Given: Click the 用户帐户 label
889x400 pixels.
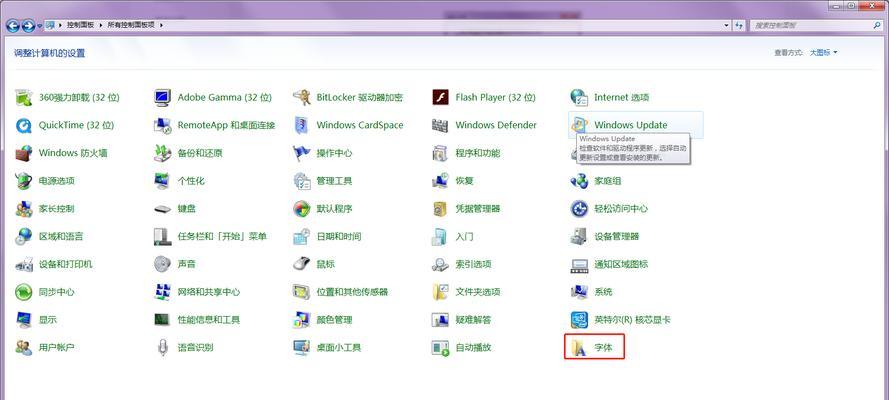Looking at the screenshot, I should pyautogui.click(x=57, y=347).
